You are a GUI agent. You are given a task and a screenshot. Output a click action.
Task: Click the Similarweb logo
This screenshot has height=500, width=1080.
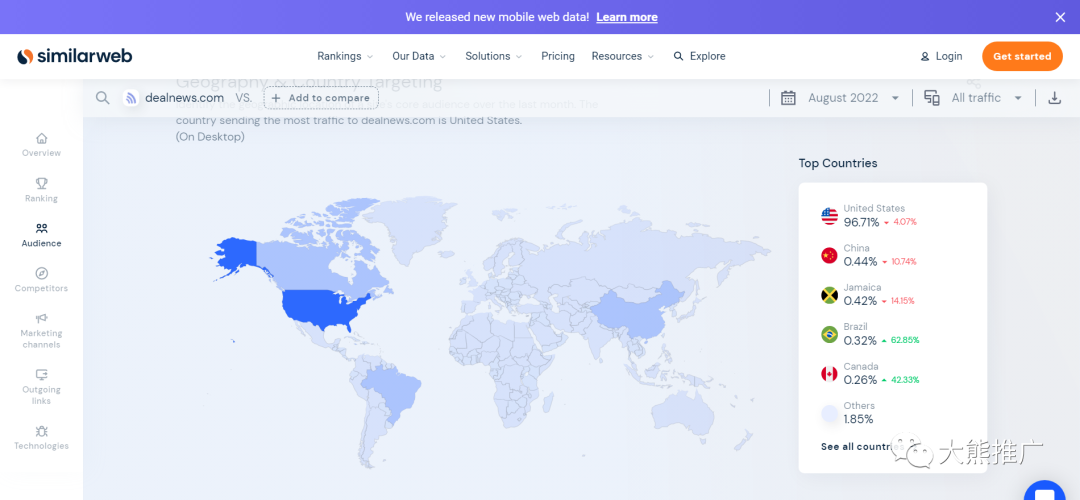pos(75,56)
